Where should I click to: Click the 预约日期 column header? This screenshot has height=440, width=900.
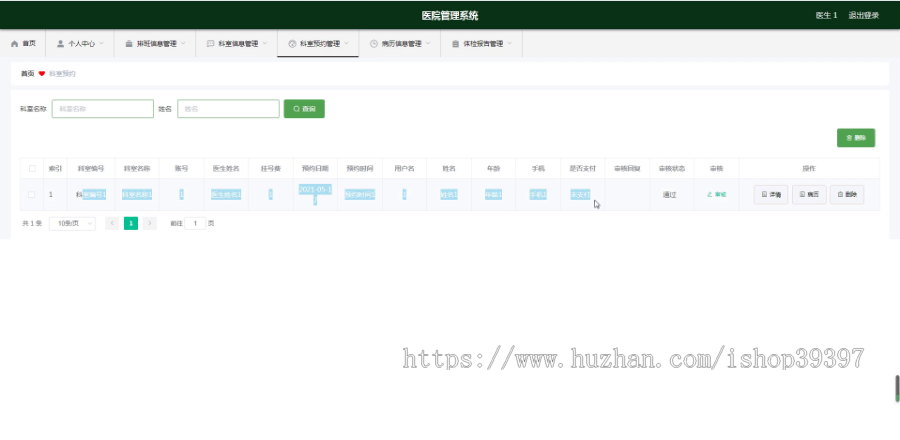(x=315, y=169)
